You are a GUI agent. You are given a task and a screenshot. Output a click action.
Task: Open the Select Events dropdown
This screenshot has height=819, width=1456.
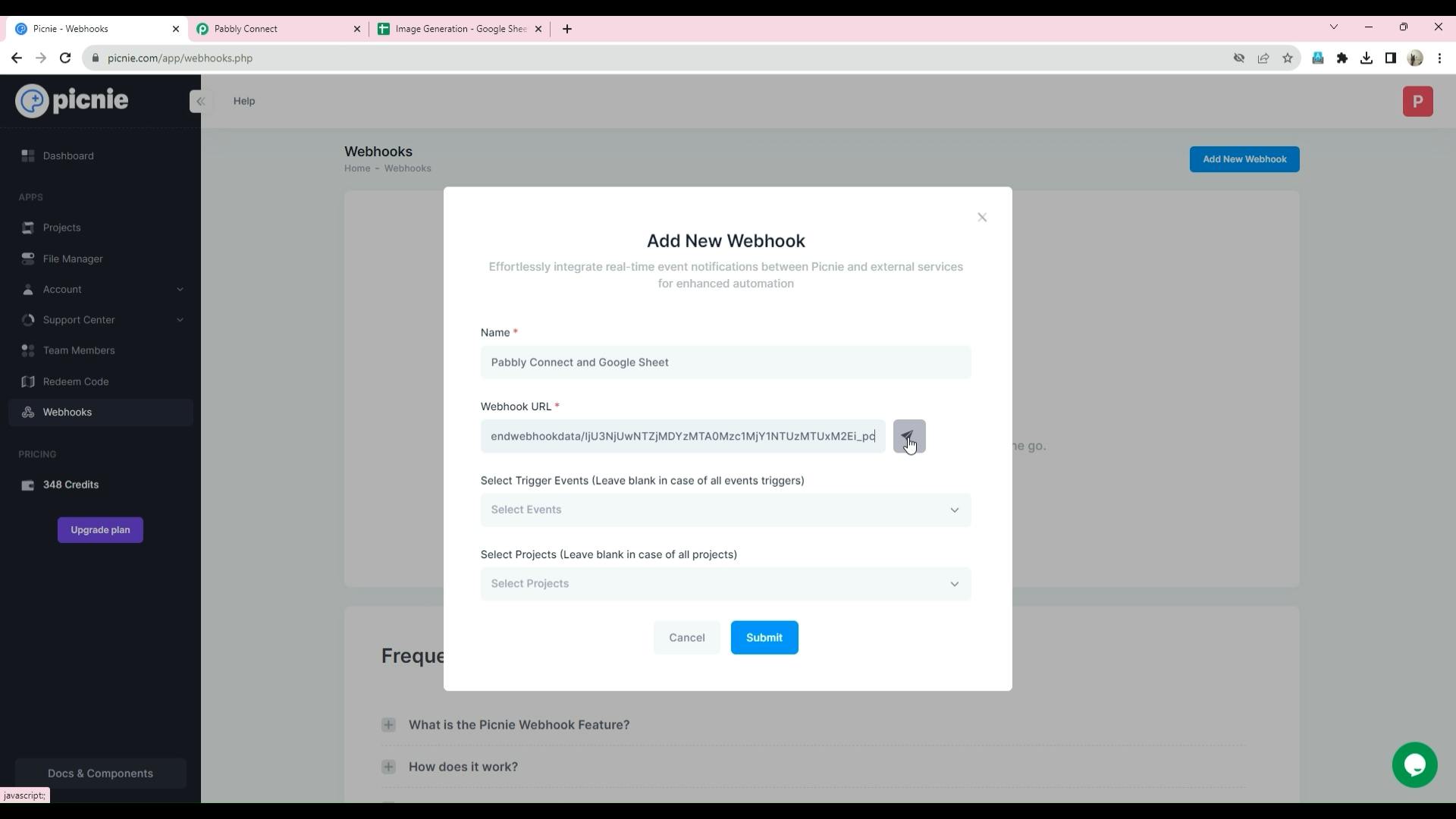tap(726, 510)
